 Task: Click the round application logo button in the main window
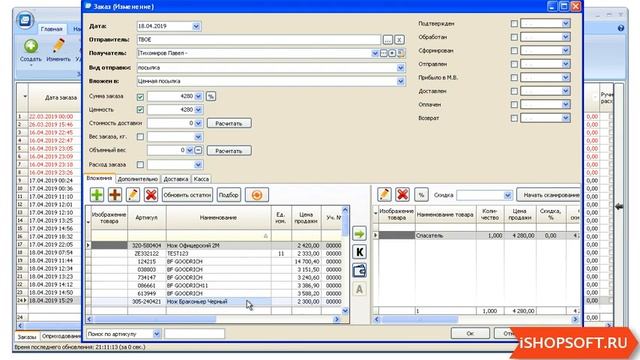click(25, 20)
